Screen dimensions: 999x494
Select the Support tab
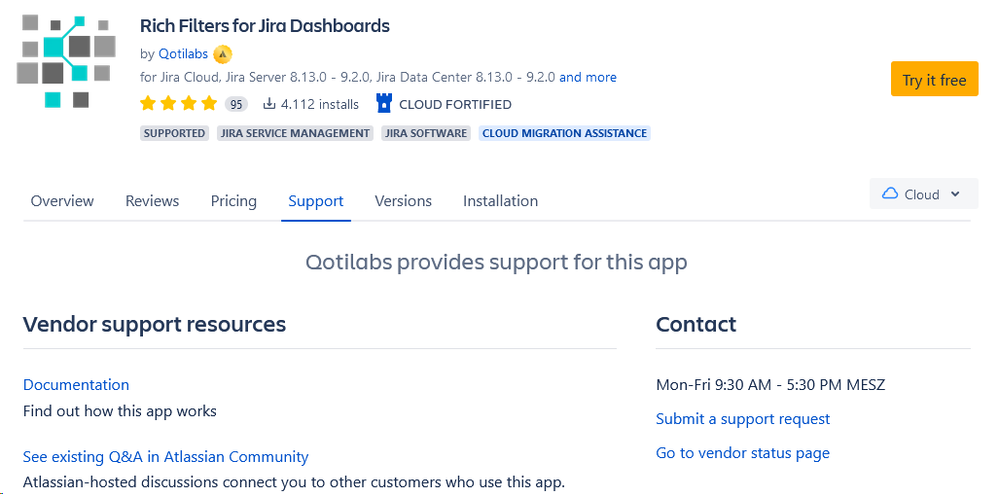click(316, 201)
